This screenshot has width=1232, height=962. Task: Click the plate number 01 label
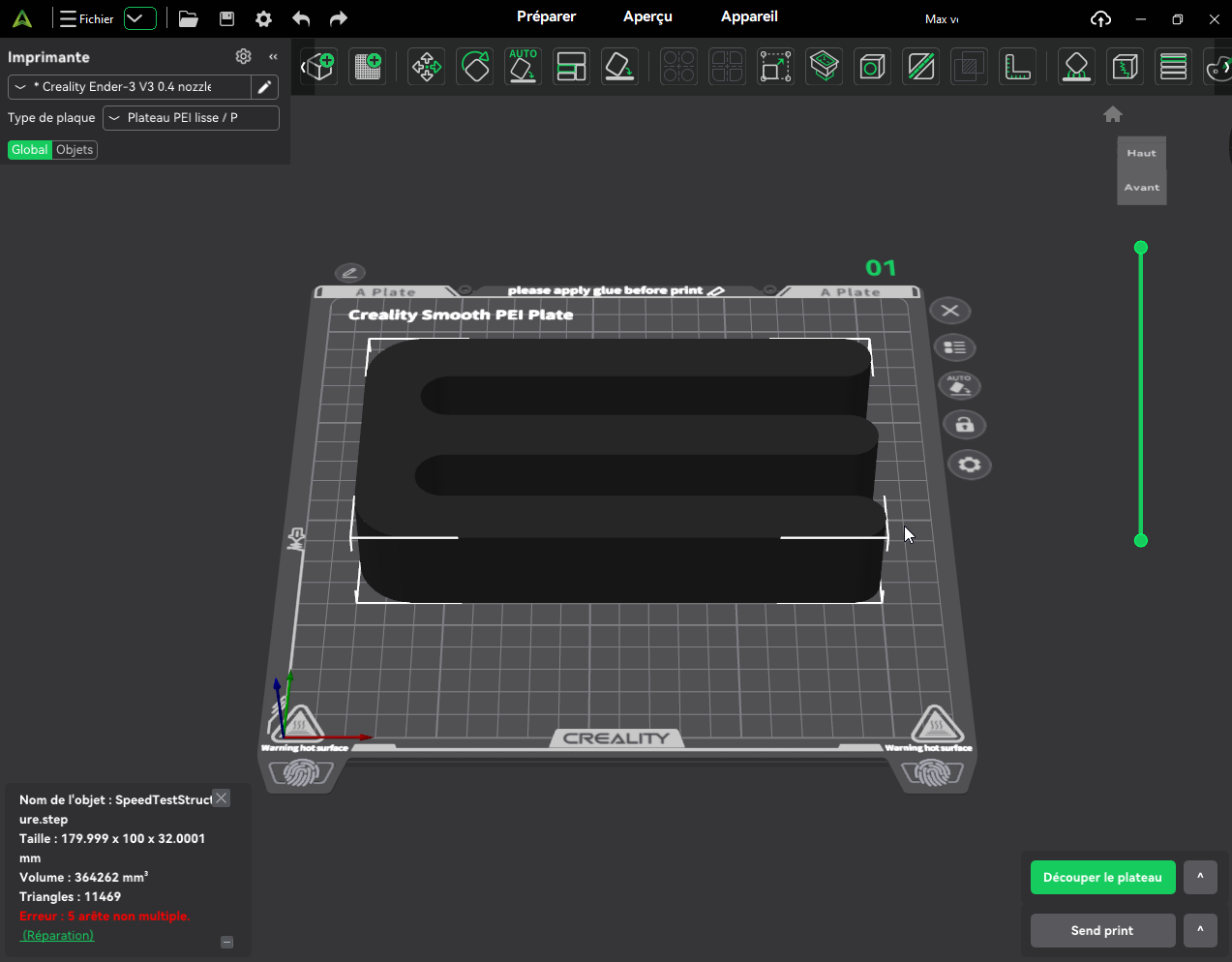pyautogui.click(x=881, y=268)
